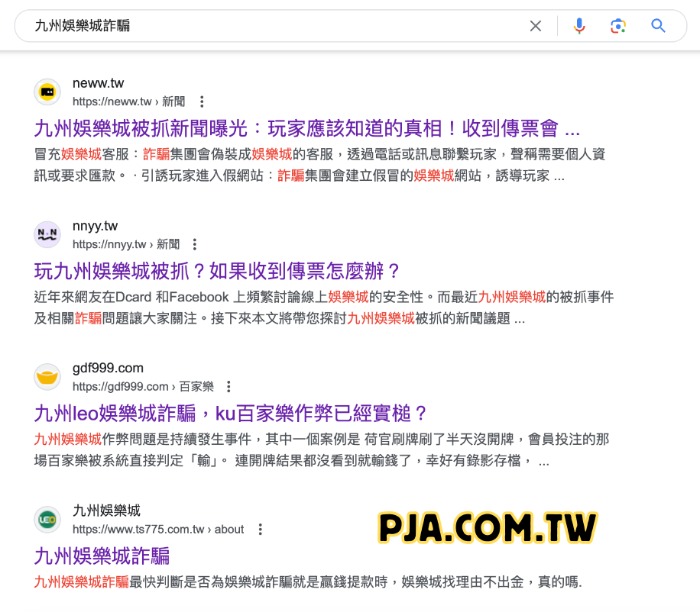The width and height of the screenshot is (700, 612).
Task: Click the gdf999.com site name
Action: pos(108,368)
